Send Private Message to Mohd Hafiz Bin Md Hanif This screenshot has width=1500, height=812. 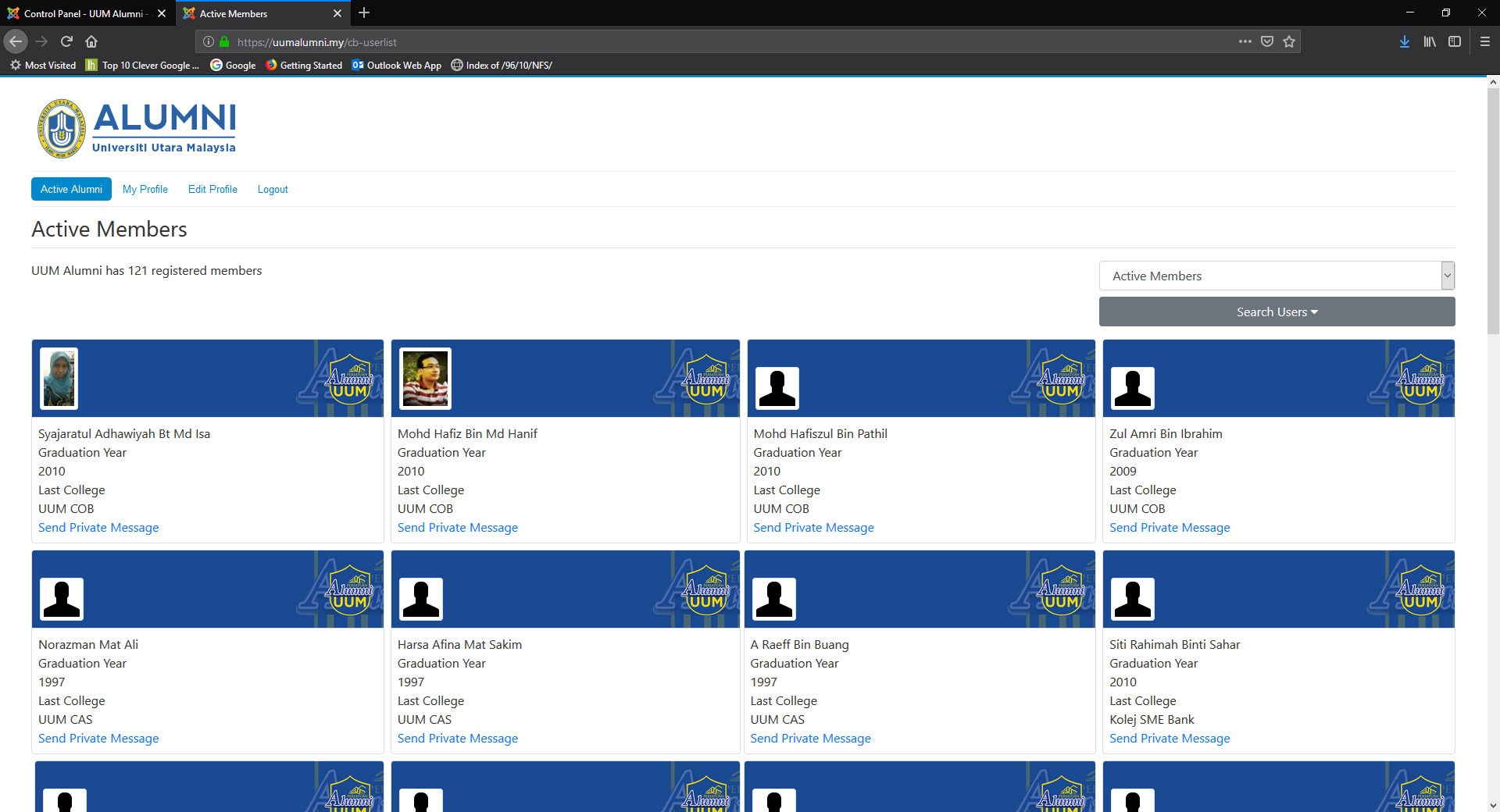point(458,528)
